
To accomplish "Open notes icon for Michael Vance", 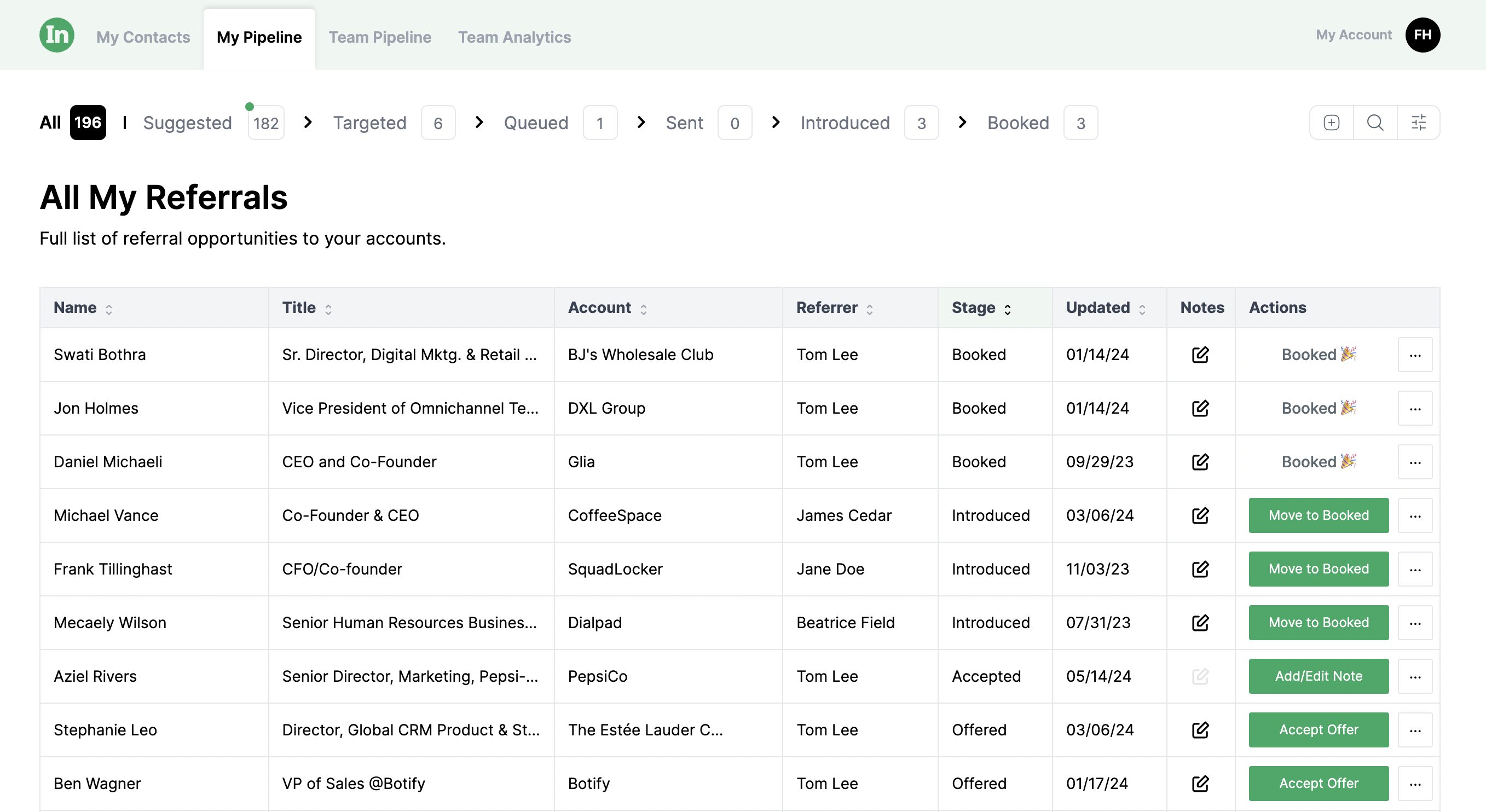I will coord(1200,515).
